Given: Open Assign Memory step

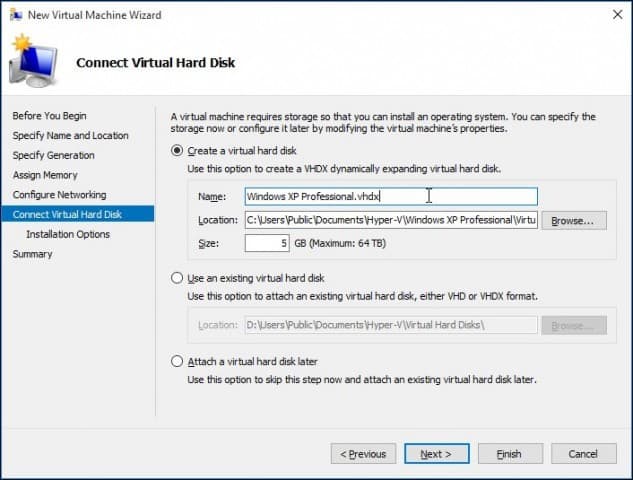Looking at the screenshot, I should 45,175.
